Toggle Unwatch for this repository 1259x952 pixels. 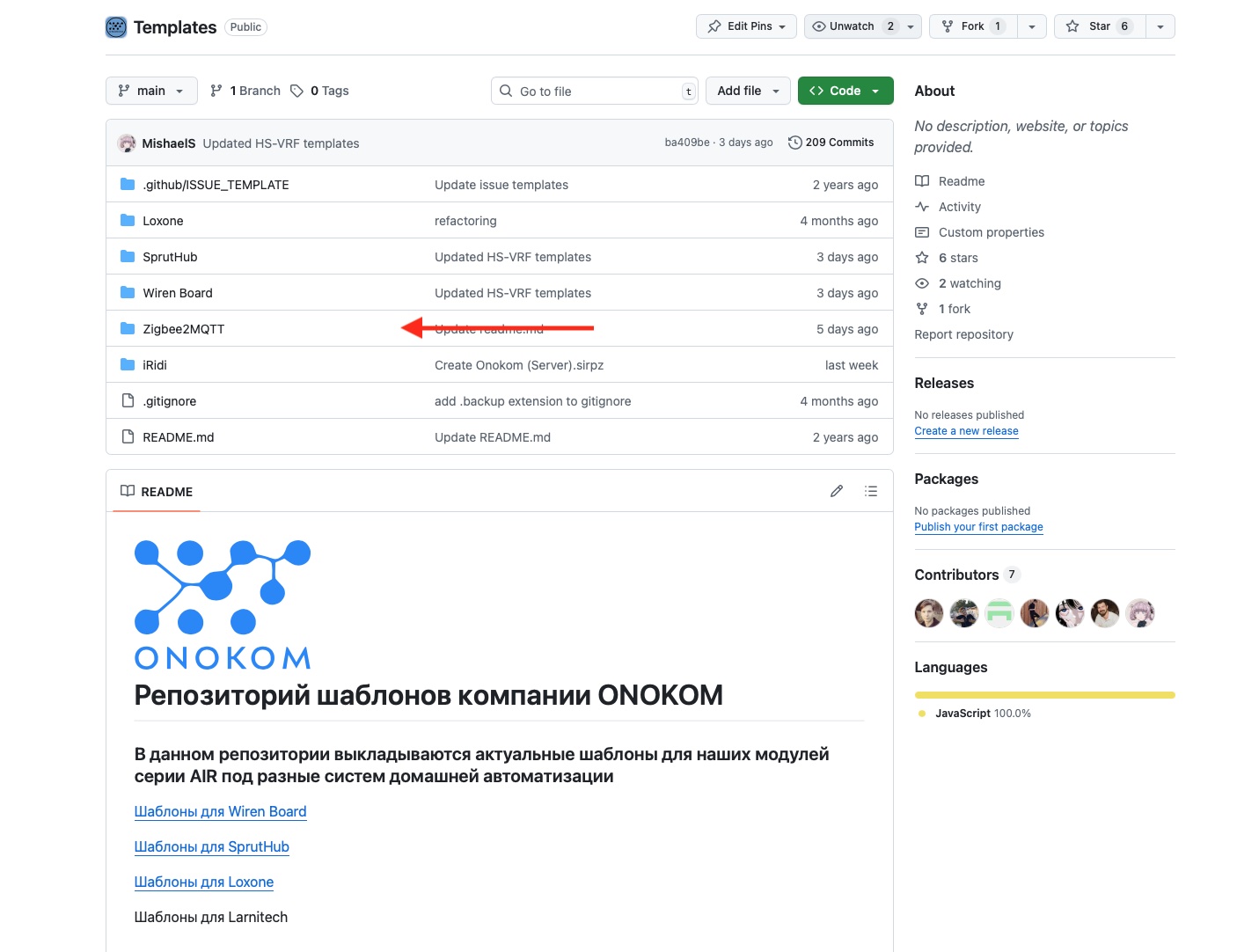[850, 26]
